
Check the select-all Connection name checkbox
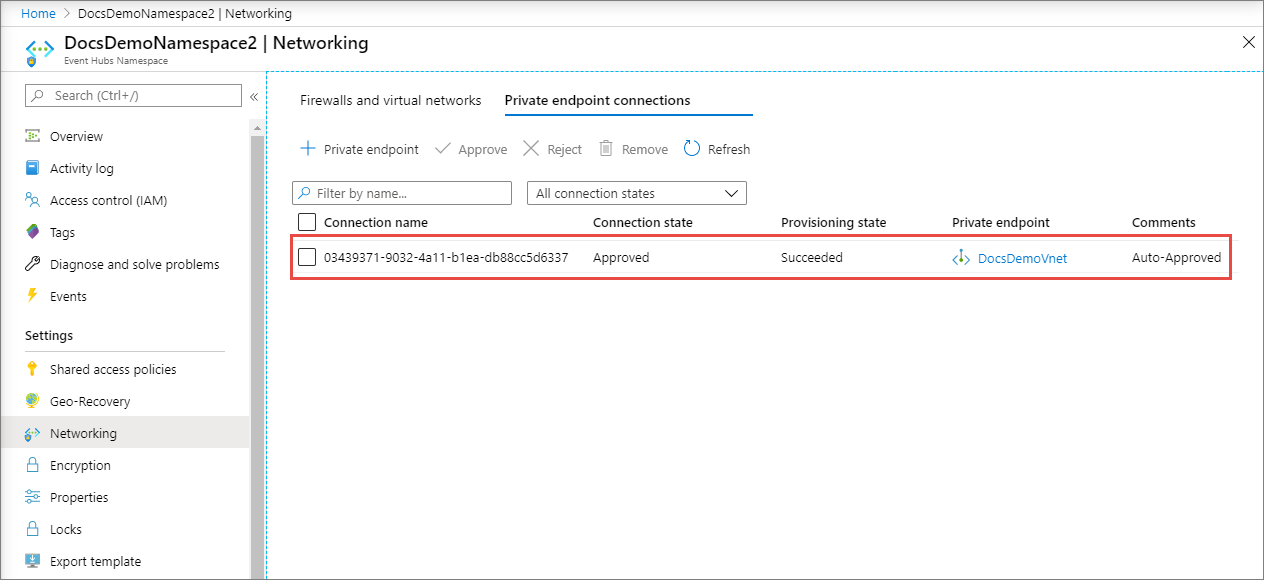tap(307, 222)
